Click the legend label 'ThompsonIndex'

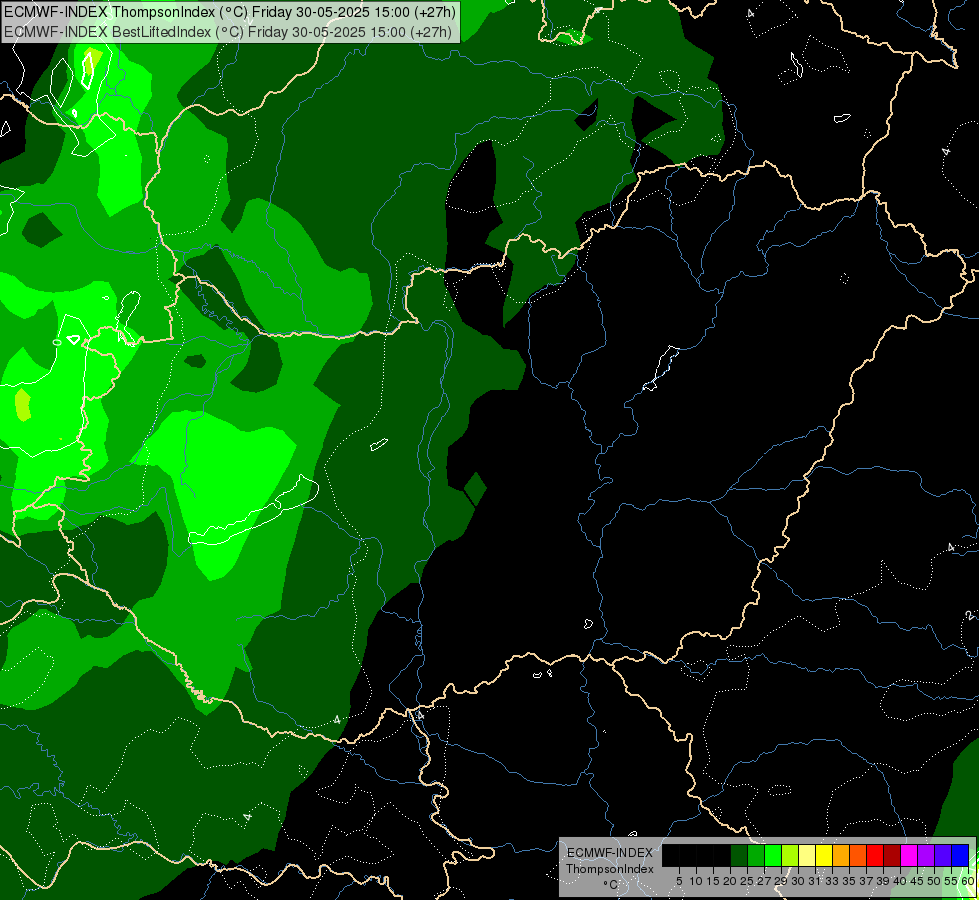coord(609,869)
